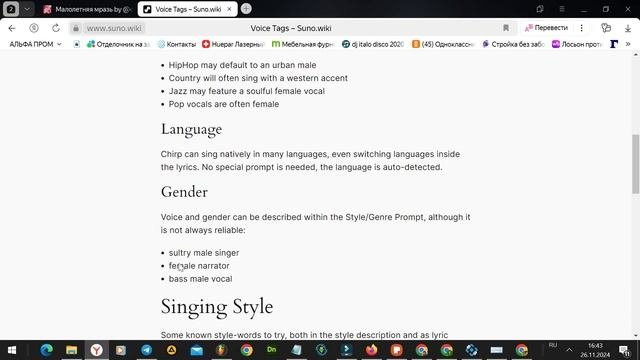Open Telegram from the taskbar
This screenshot has width=640, height=360.
click(x=147, y=350)
